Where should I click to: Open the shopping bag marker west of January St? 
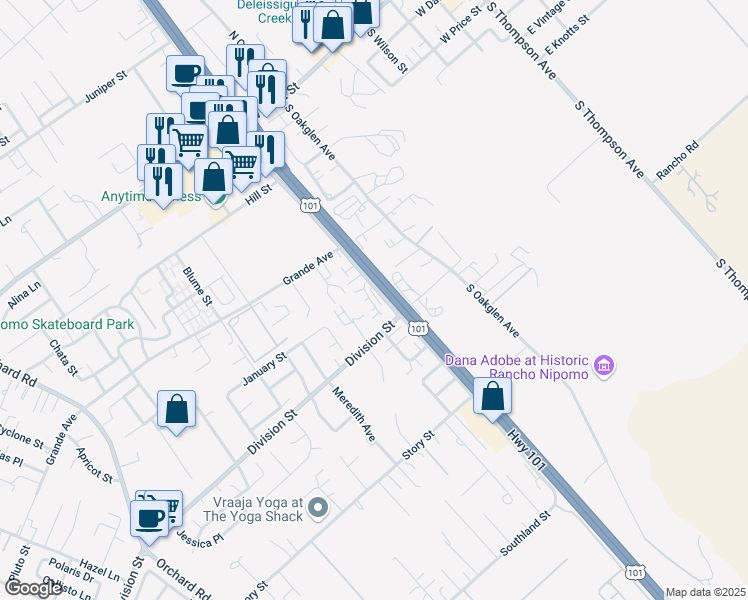(x=177, y=410)
